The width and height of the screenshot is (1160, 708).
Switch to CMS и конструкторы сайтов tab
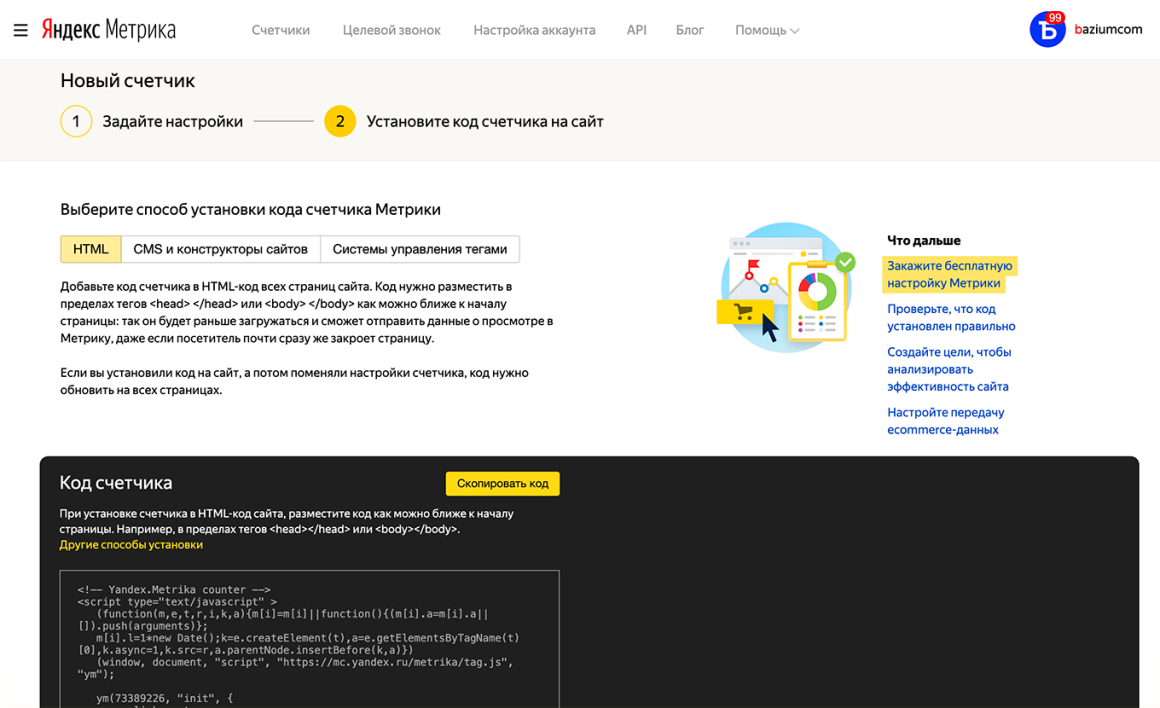tap(220, 249)
